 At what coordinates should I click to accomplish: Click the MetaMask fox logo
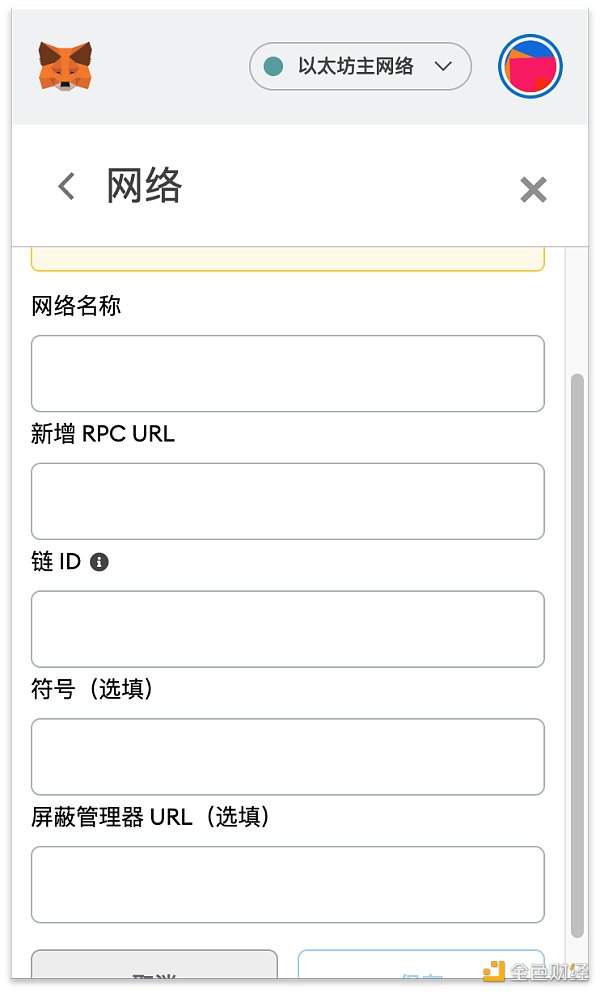coord(65,66)
